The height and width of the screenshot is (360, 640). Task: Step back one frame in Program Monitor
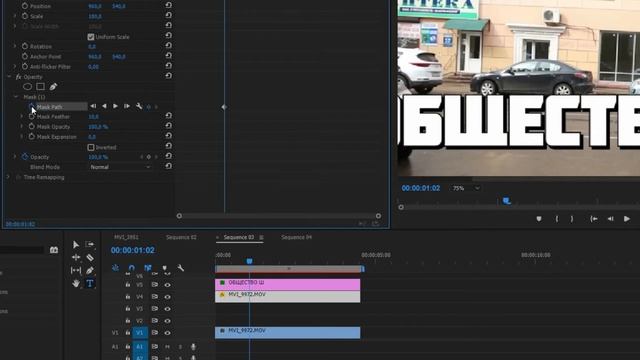(x=610, y=219)
